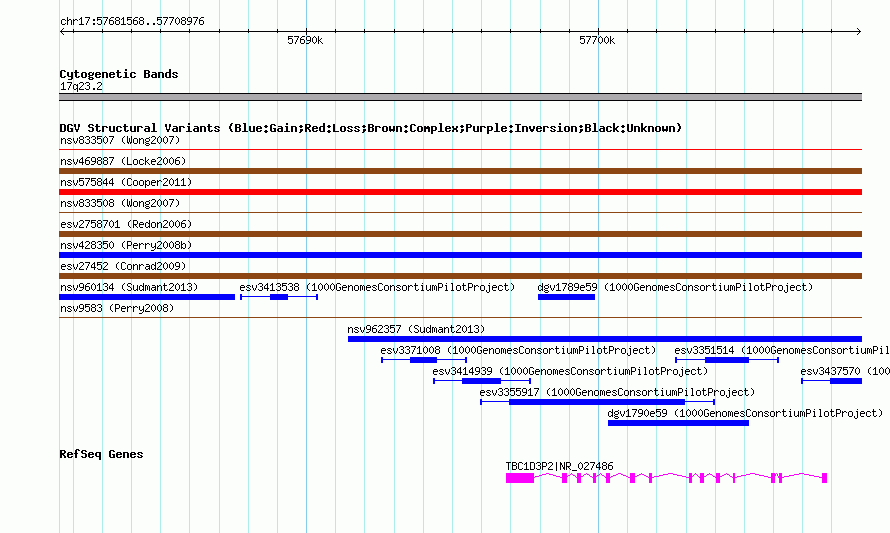Screen dimensions: 890x533
Task: Open the nsv833508 (Wong2007) variant label
Action: coord(120,203)
